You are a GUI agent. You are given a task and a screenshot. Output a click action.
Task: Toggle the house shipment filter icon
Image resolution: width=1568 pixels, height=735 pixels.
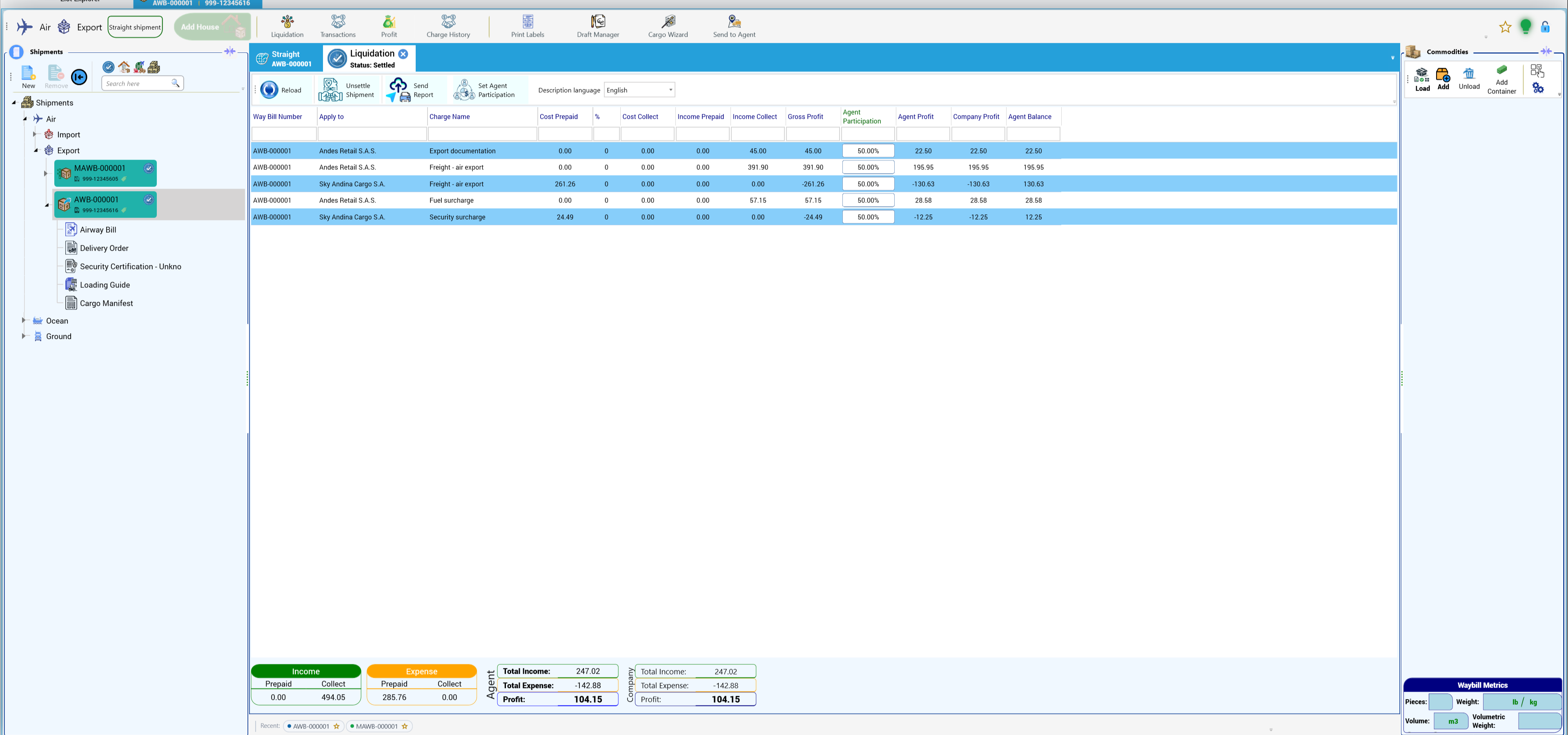[x=124, y=67]
